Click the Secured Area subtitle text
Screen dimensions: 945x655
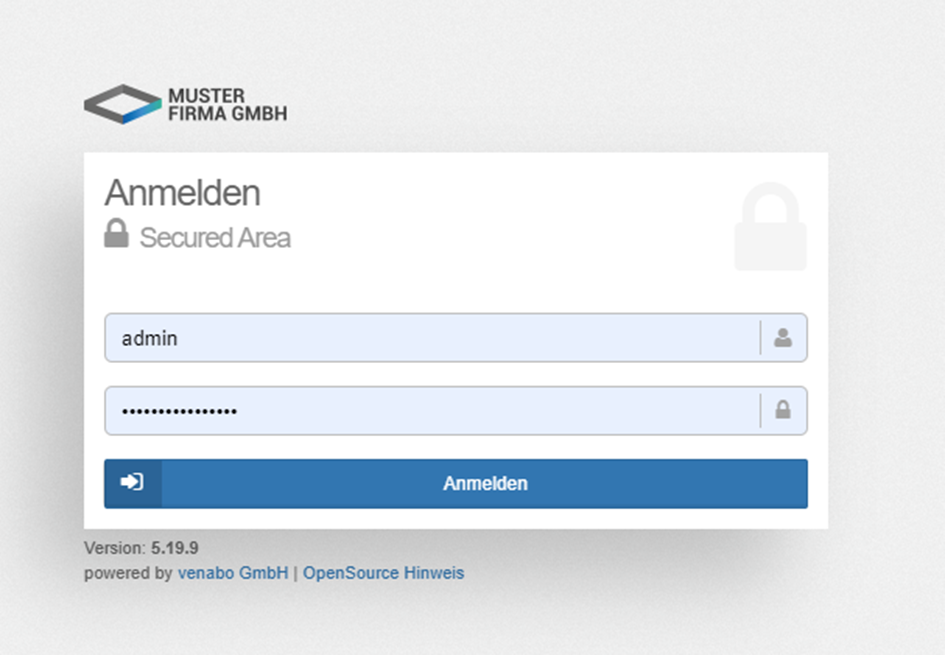click(215, 238)
